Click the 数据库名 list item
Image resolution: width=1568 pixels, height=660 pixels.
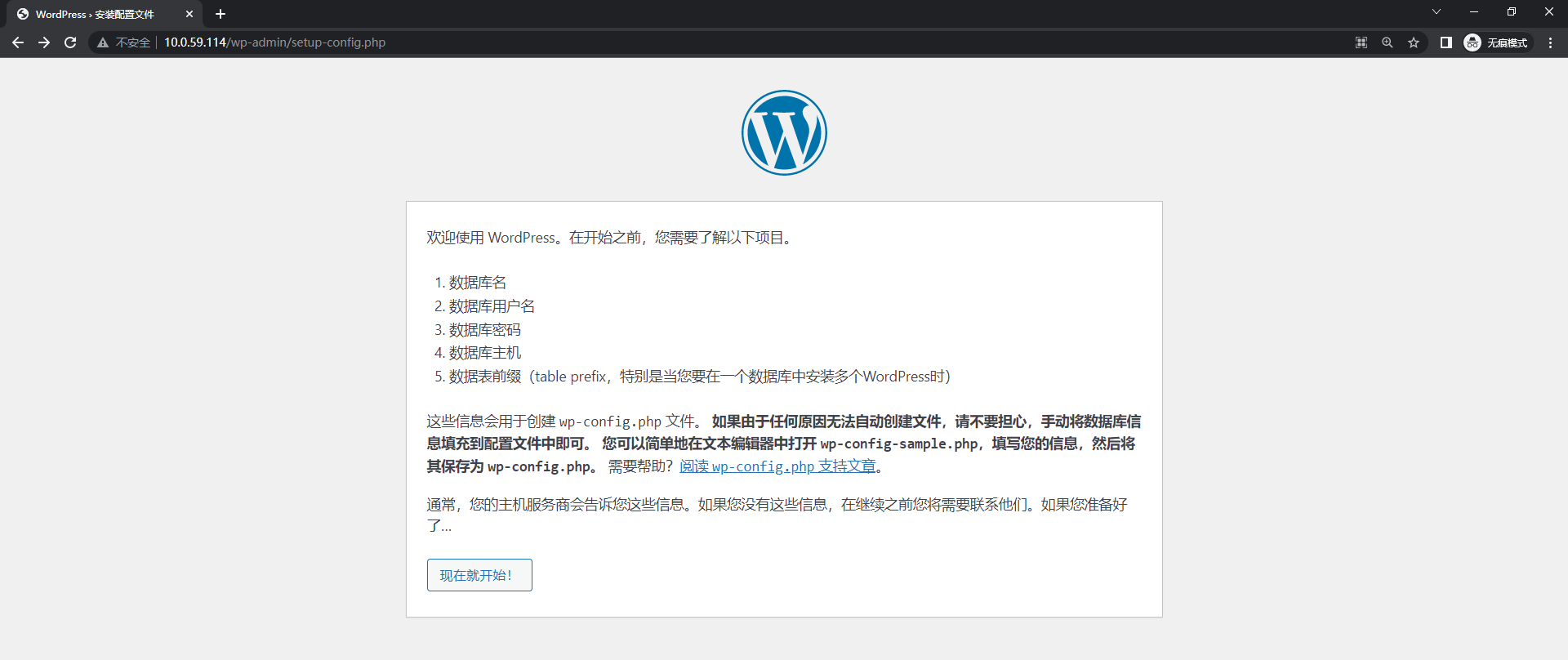pyautogui.click(x=478, y=283)
